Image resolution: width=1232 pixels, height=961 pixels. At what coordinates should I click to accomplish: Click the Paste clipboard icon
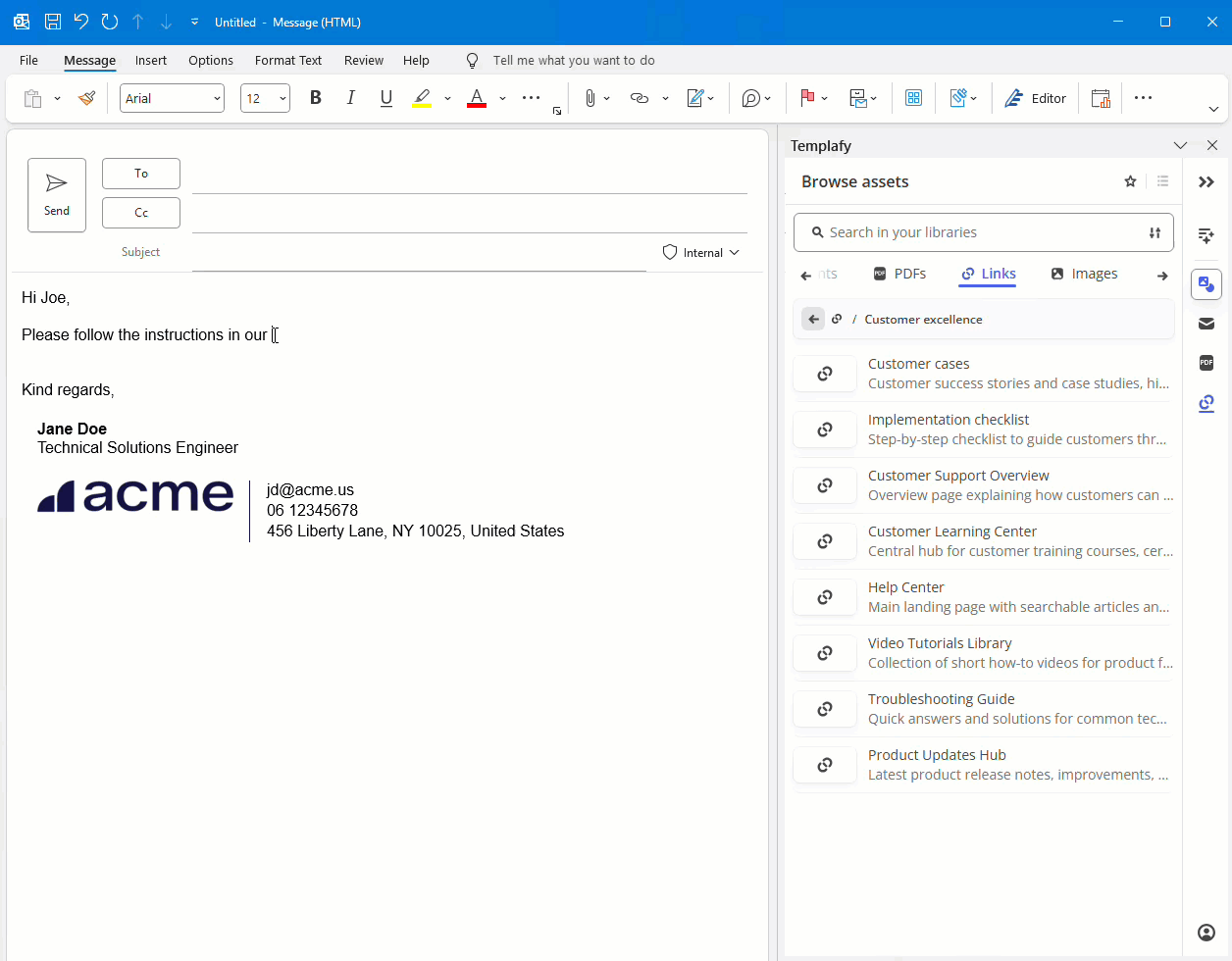click(32, 98)
